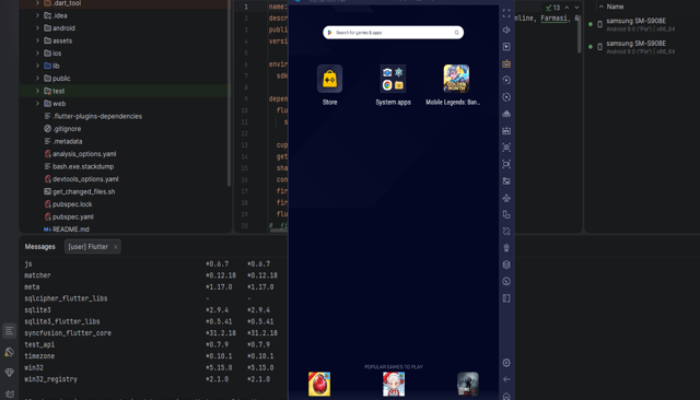Viewport: 700px width, 400px height.
Task: Open the media manager picture icon
Action: click(x=506, y=181)
